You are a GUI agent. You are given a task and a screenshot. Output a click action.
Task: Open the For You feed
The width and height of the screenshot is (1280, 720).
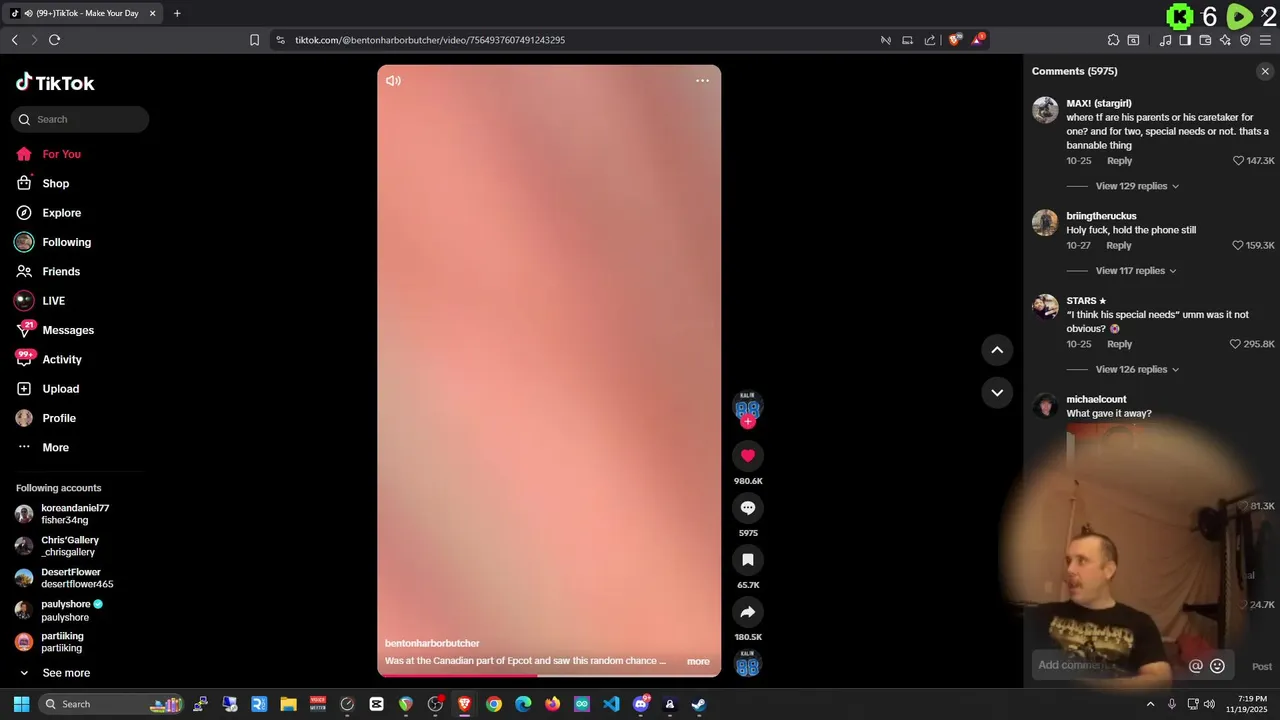point(61,154)
